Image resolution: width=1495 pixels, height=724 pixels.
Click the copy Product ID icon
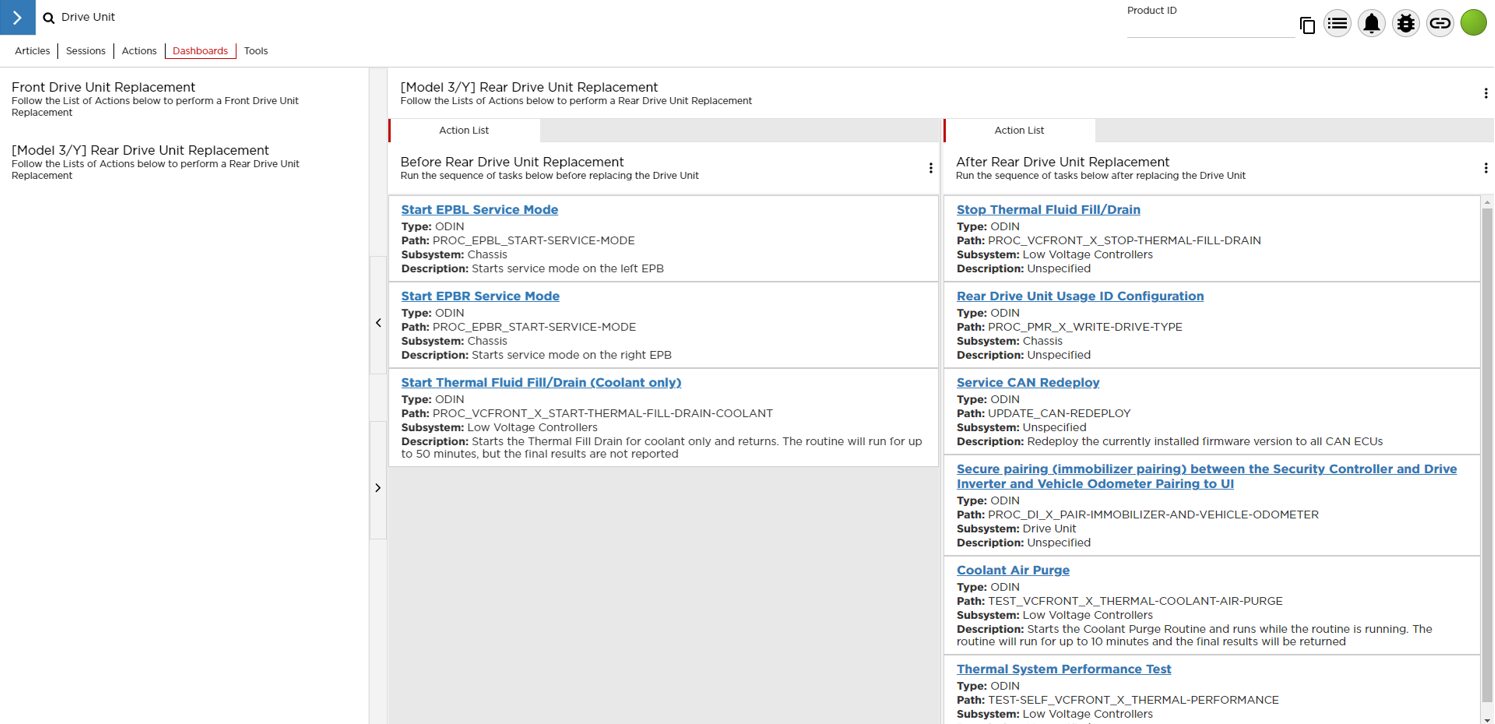pos(1307,26)
